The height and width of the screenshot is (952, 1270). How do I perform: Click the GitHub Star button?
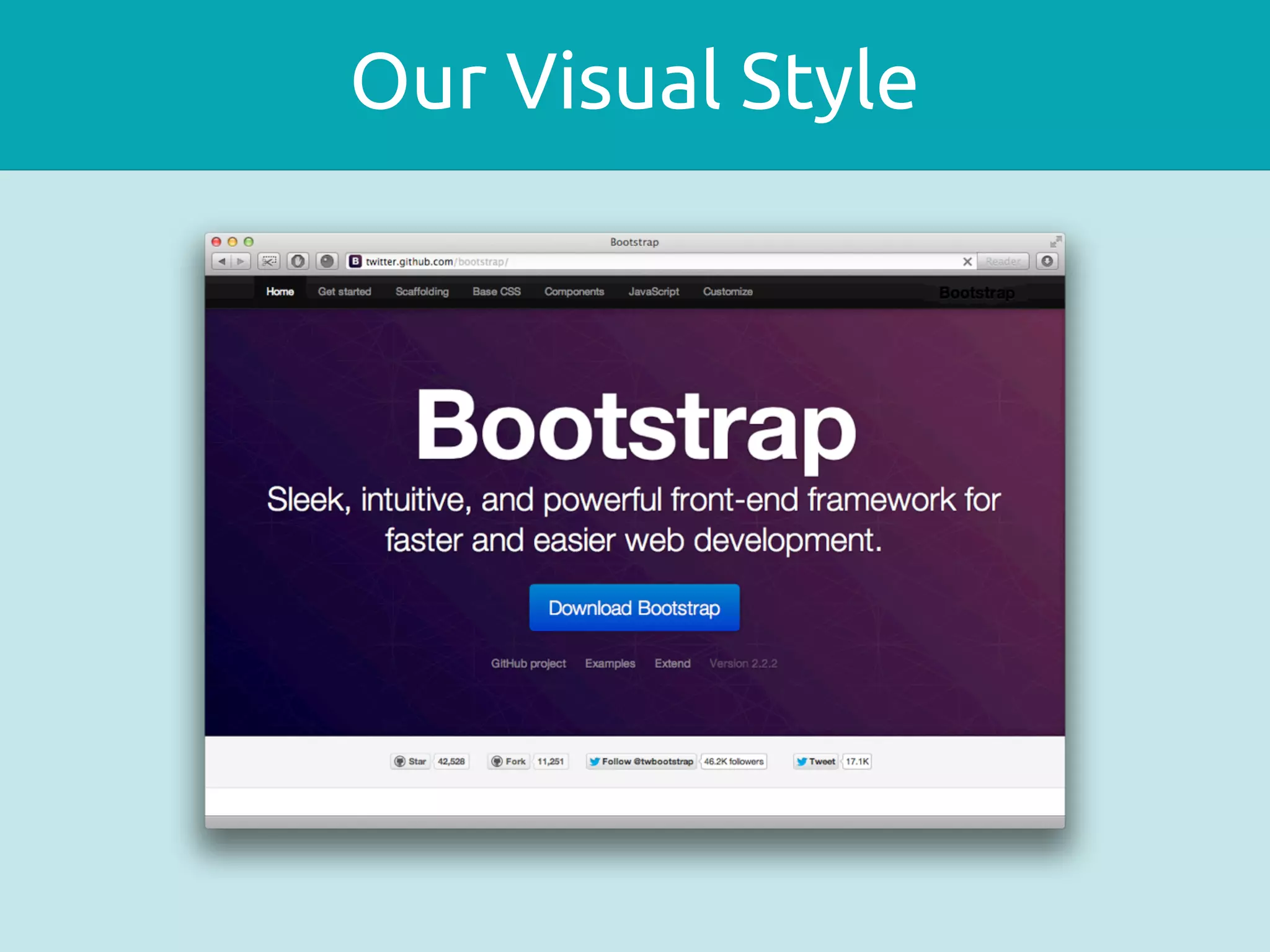411,761
